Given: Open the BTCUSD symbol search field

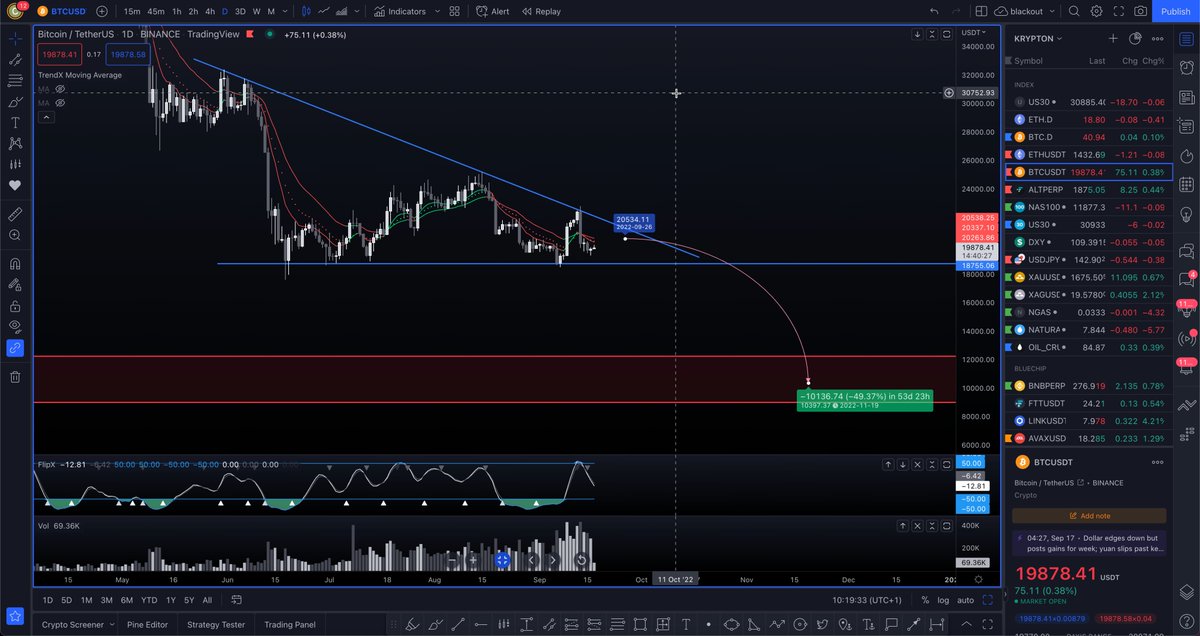Looking at the screenshot, I should pos(60,11).
